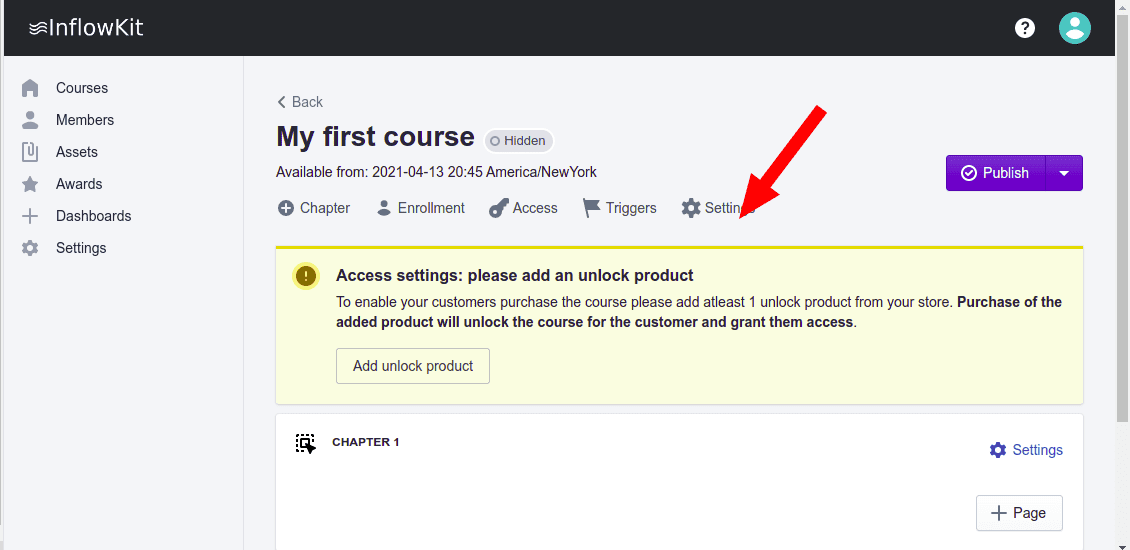Open sidebar Settings page
The width and height of the screenshot is (1130, 550).
coord(80,248)
